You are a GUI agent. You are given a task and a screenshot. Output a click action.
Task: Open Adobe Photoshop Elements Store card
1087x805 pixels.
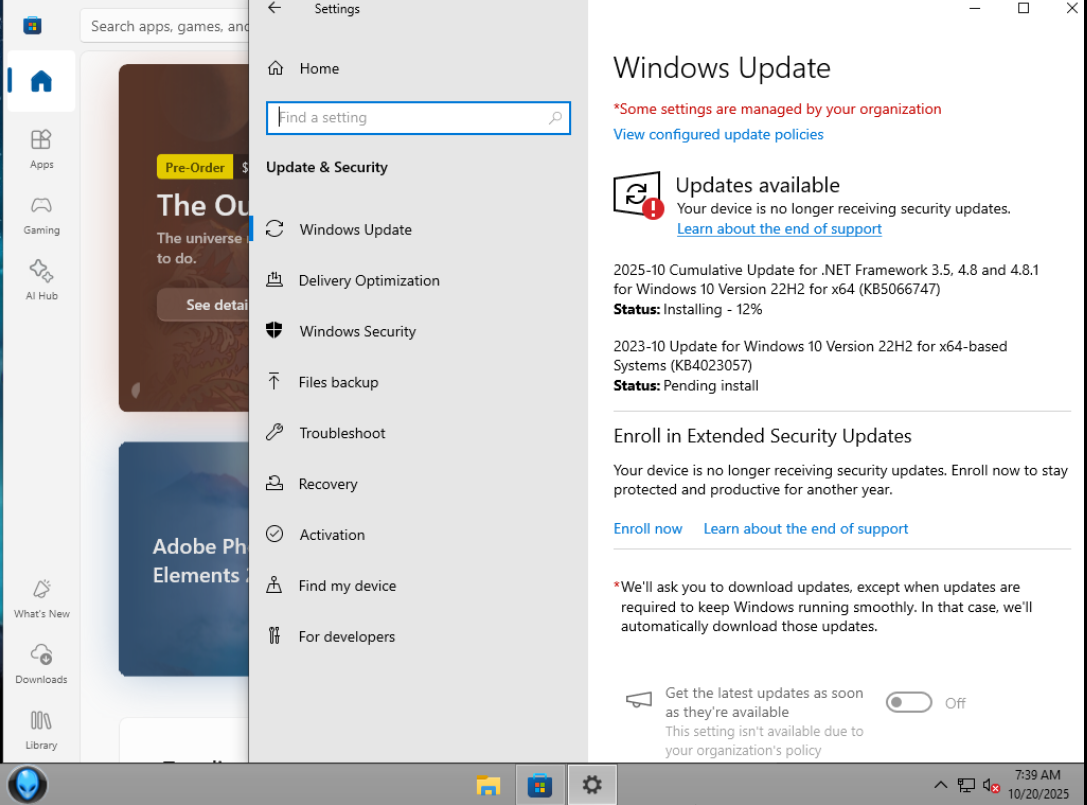point(184,559)
